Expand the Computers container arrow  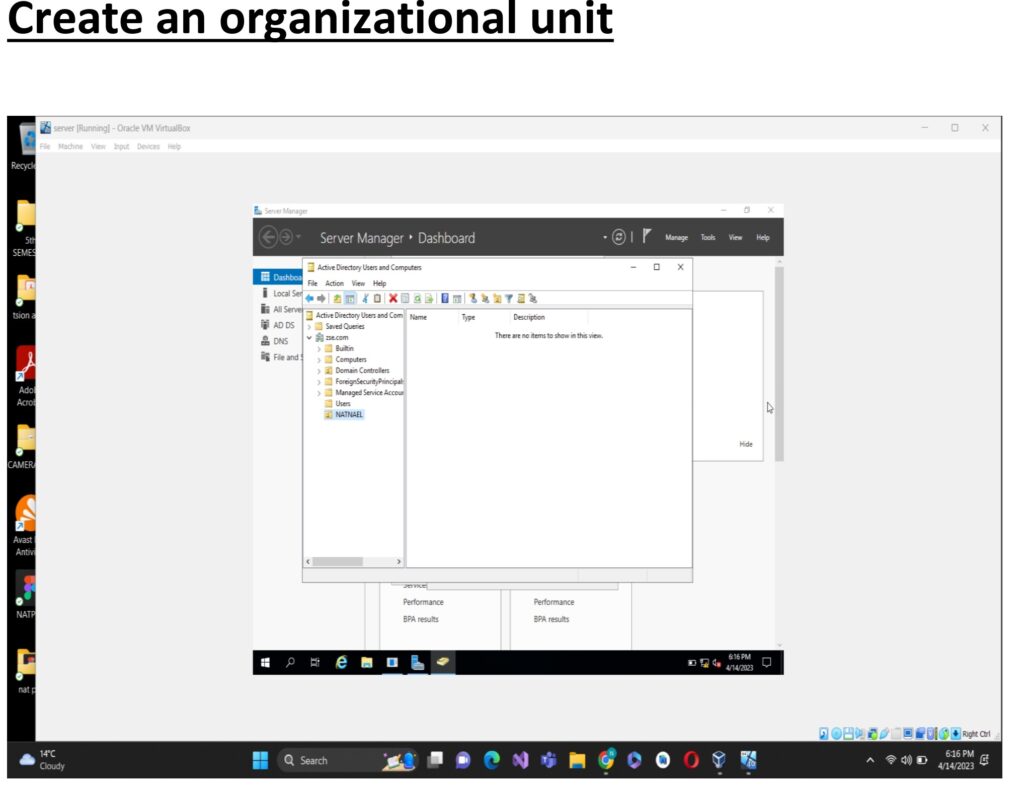pyautogui.click(x=319, y=360)
